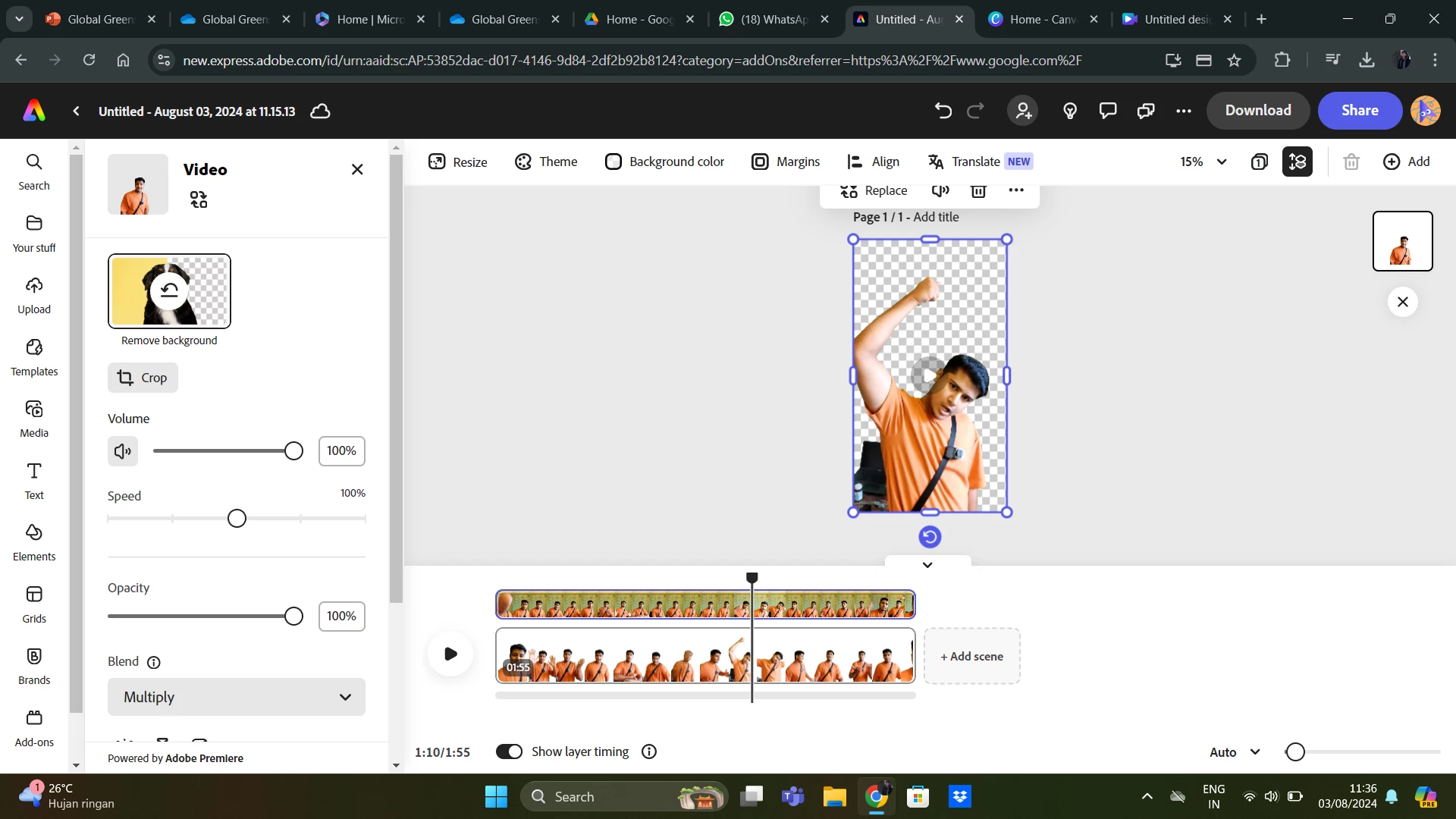Open the Elements panel in sidebar
This screenshot has width=1456, height=819.
pyautogui.click(x=34, y=542)
